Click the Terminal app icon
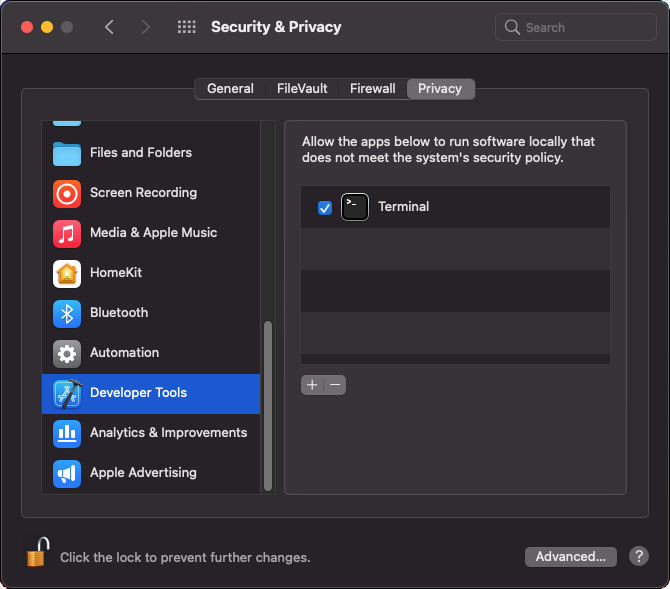The image size is (670, 589). click(354, 207)
